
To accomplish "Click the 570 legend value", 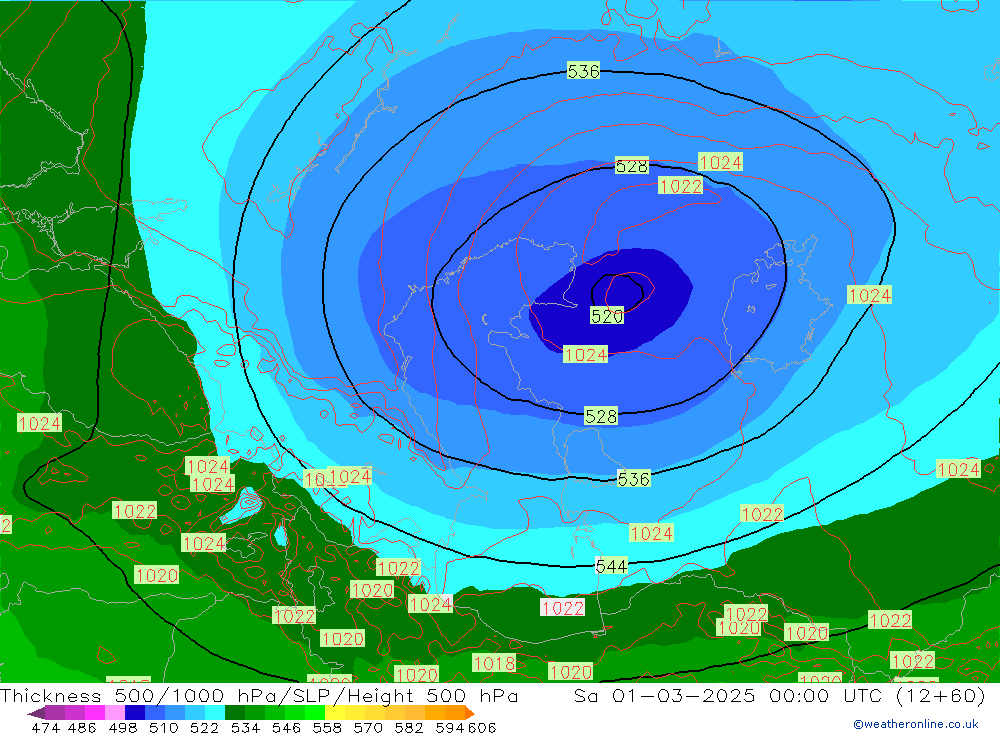I will [x=368, y=727].
